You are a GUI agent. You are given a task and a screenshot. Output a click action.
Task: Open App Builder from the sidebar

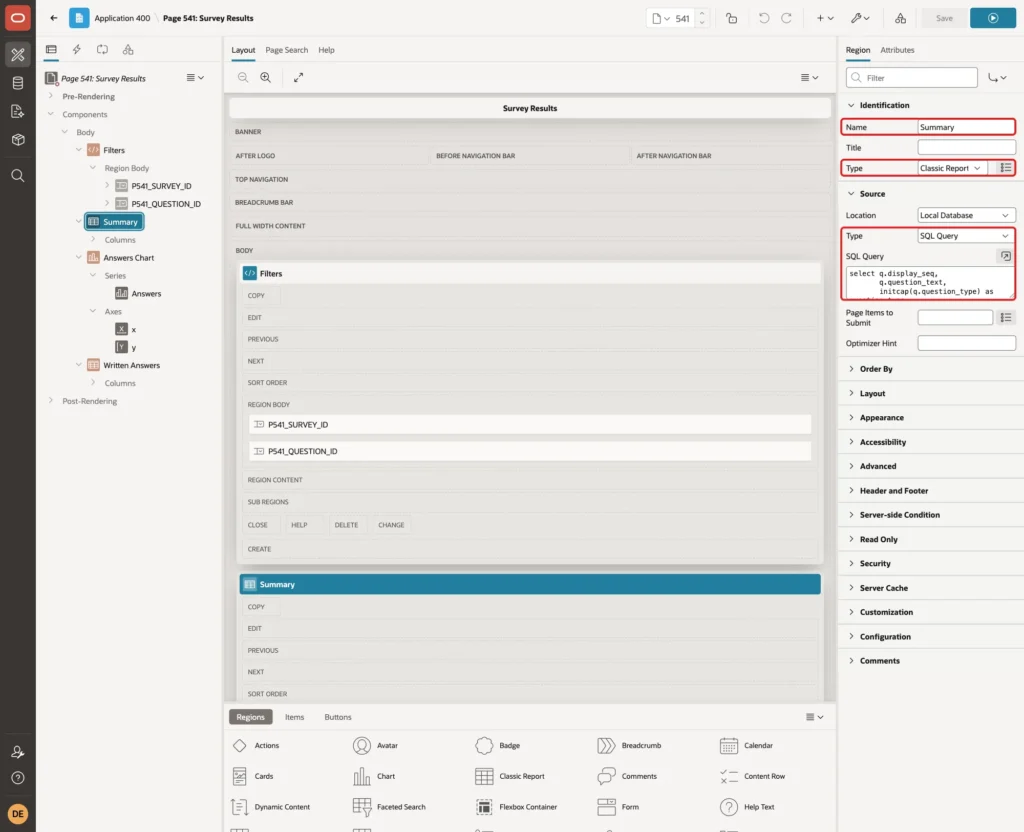(x=18, y=55)
